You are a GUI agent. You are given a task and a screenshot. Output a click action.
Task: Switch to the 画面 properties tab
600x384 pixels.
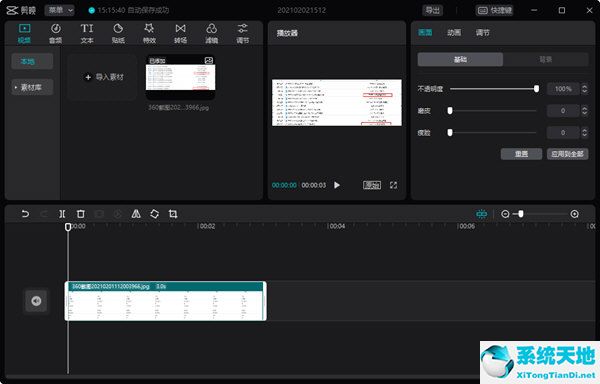(x=425, y=33)
